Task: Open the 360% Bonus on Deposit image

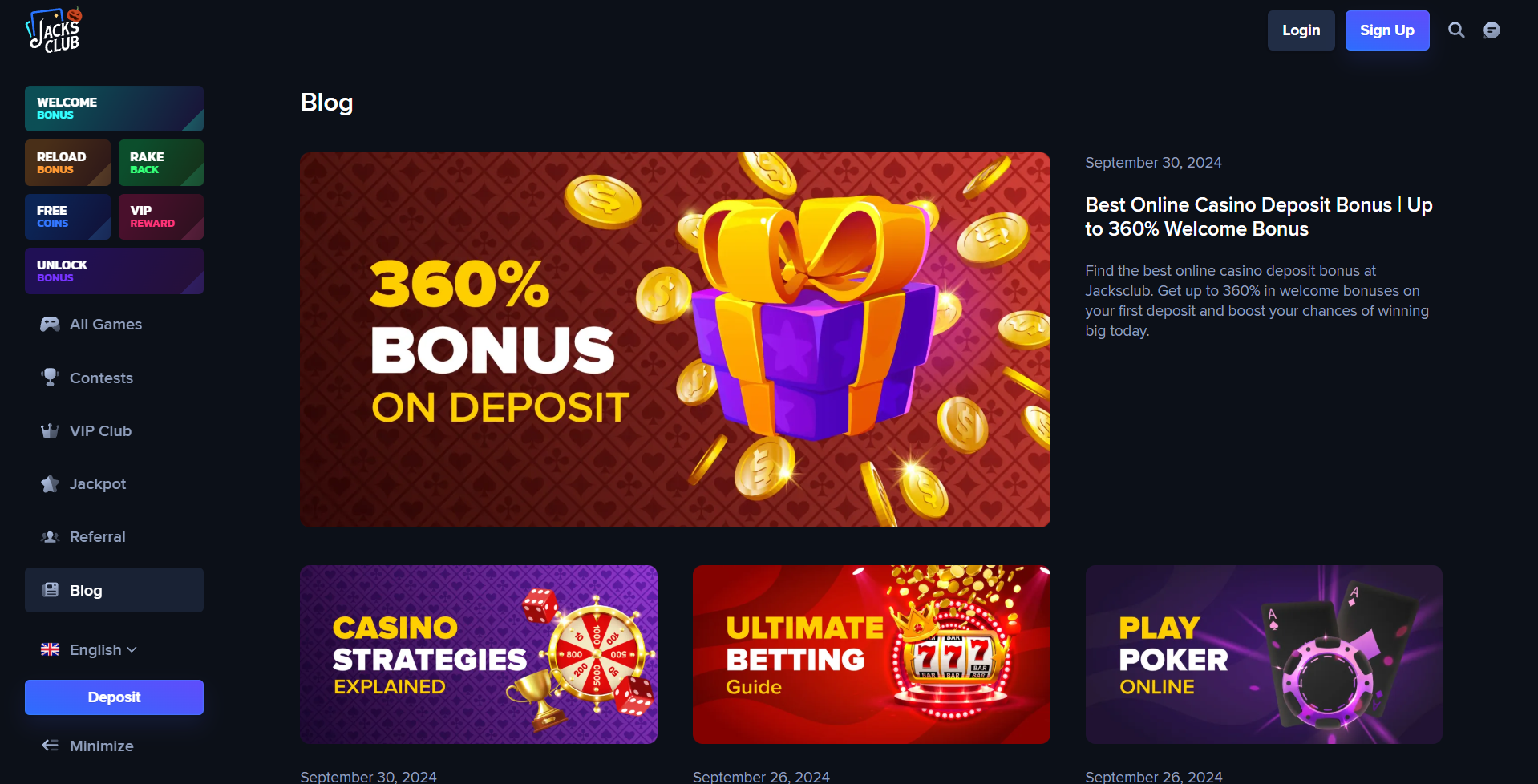Action: tap(675, 340)
